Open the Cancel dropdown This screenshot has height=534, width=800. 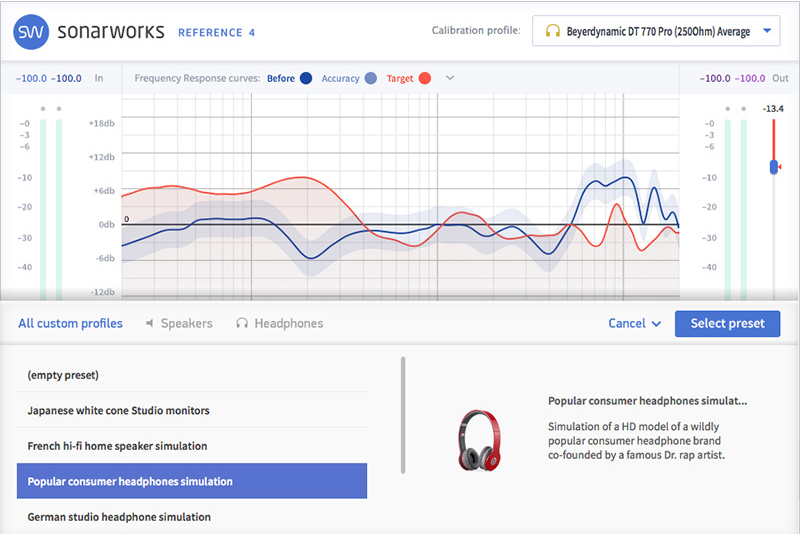(x=635, y=323)
